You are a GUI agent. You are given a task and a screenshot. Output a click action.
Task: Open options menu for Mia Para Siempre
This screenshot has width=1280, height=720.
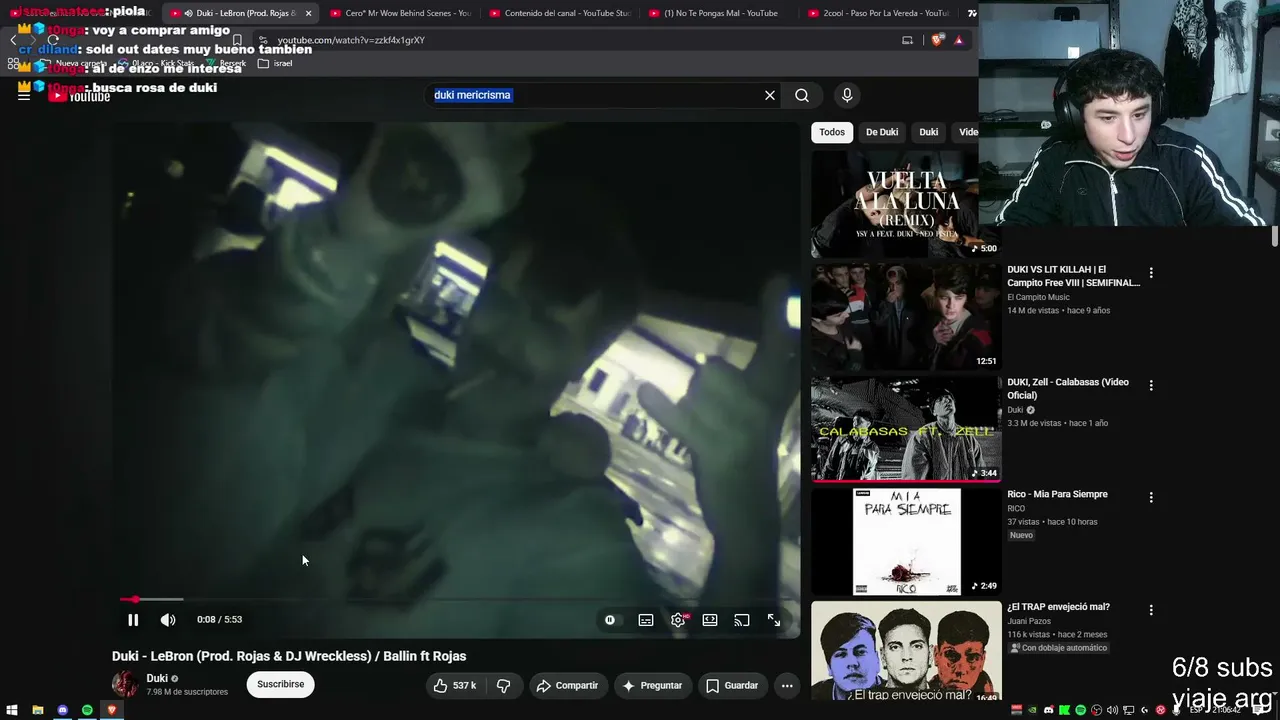(1151, 497)
